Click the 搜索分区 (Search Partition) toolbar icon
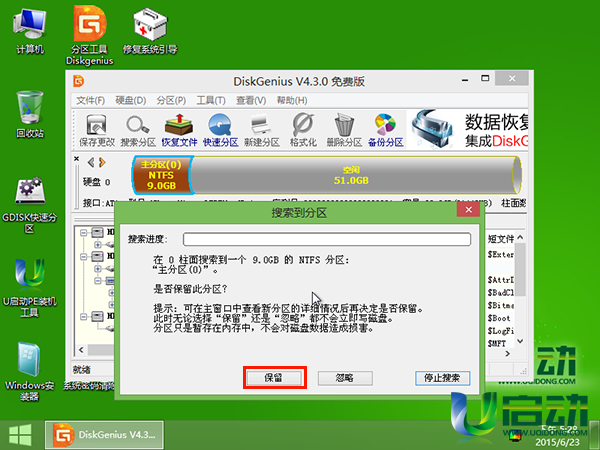600x450 pixels. point(138,130)
